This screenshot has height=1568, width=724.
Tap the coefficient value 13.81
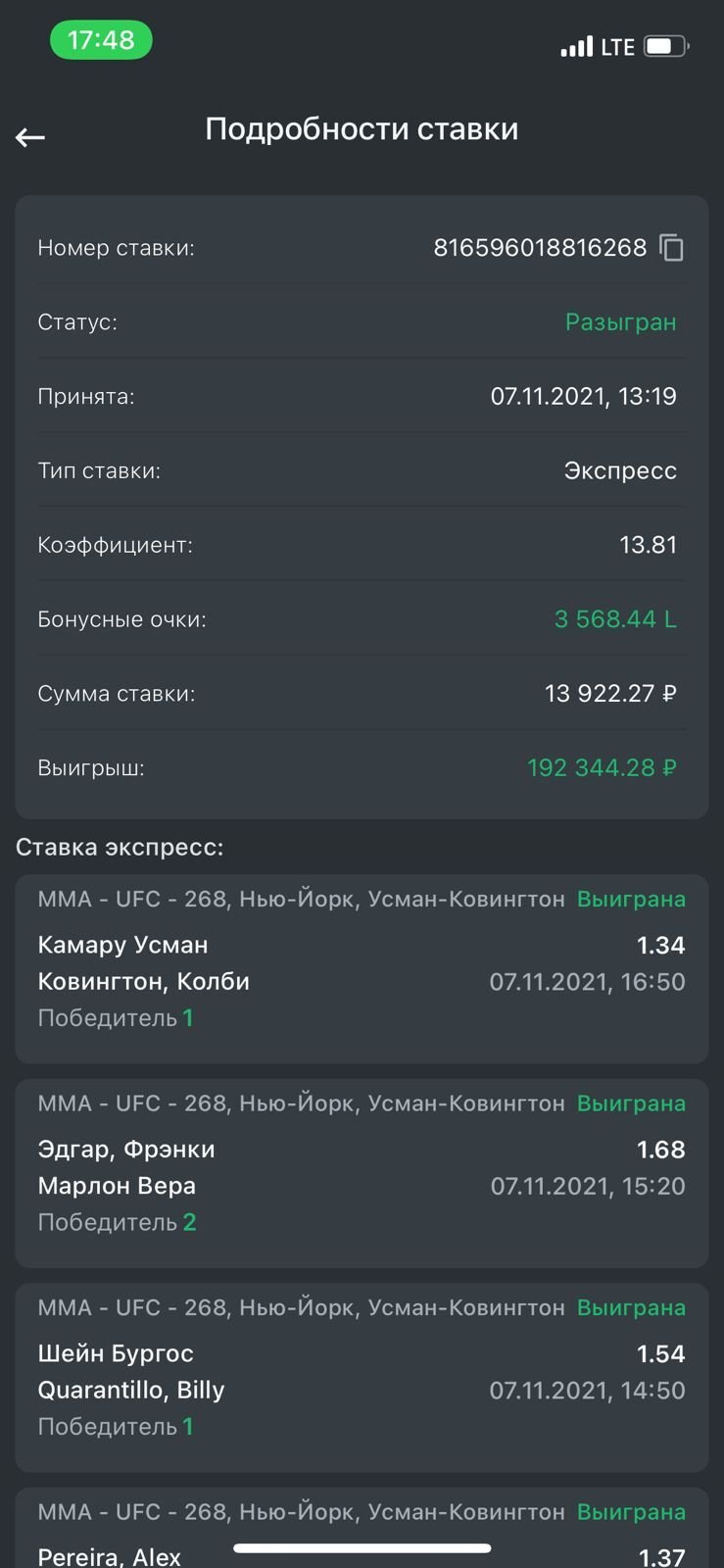pos(648,545)
